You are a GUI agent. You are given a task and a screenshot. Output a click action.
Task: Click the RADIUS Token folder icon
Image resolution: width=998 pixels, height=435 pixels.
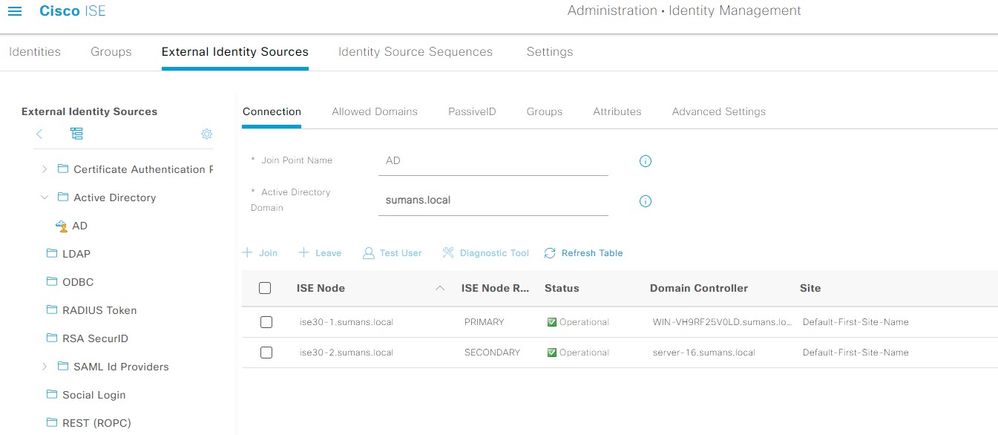52,310
